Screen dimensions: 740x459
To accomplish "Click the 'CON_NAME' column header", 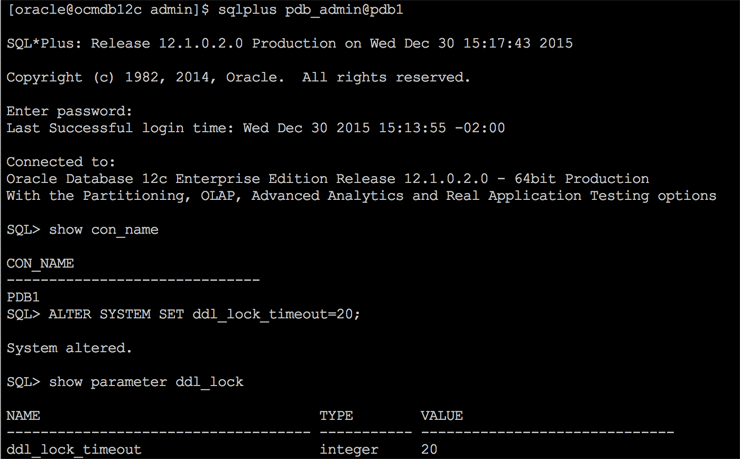I will click(x=40, y=264).
